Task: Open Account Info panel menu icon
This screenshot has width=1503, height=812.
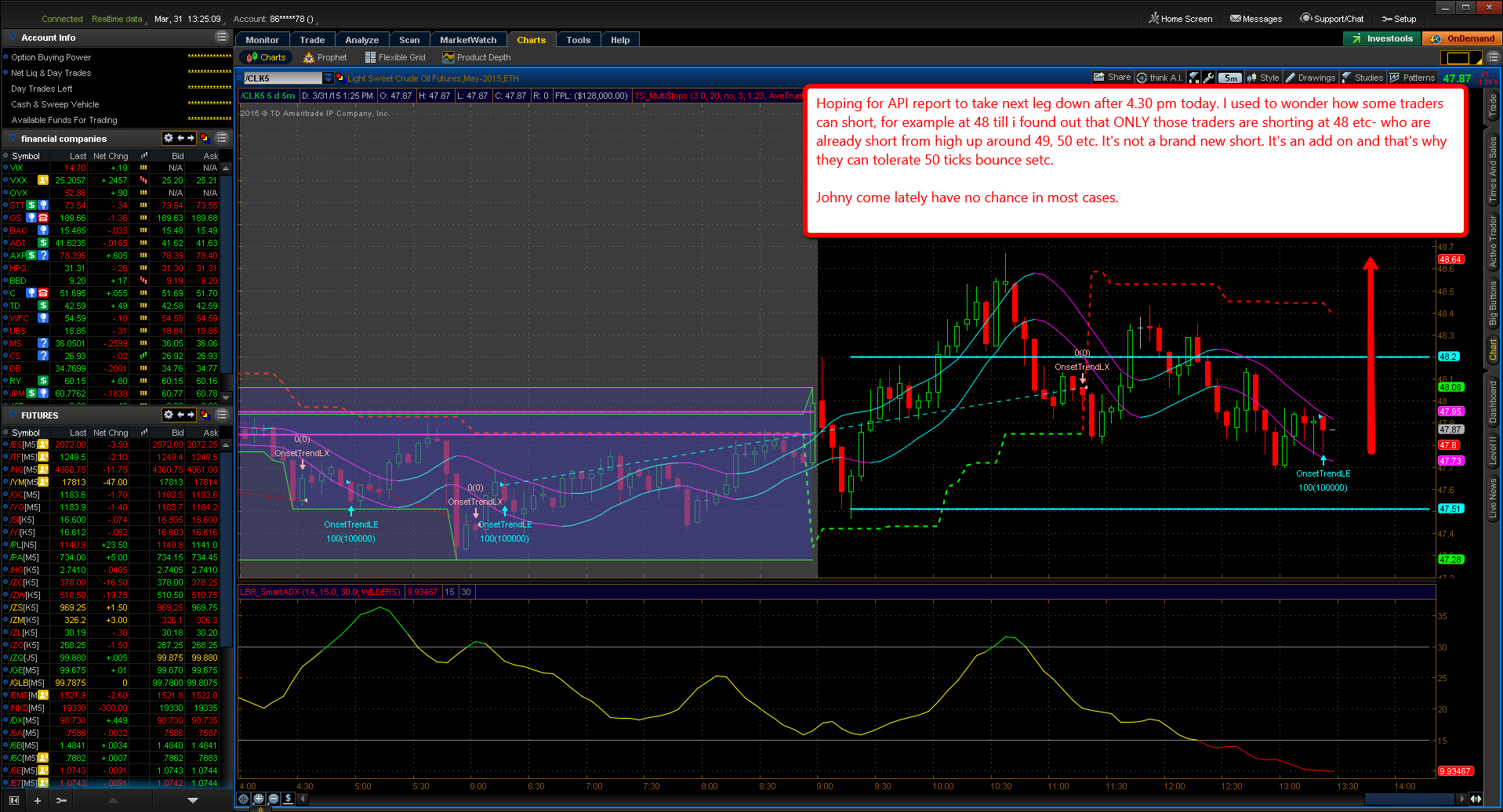Action: coord(221,38)
